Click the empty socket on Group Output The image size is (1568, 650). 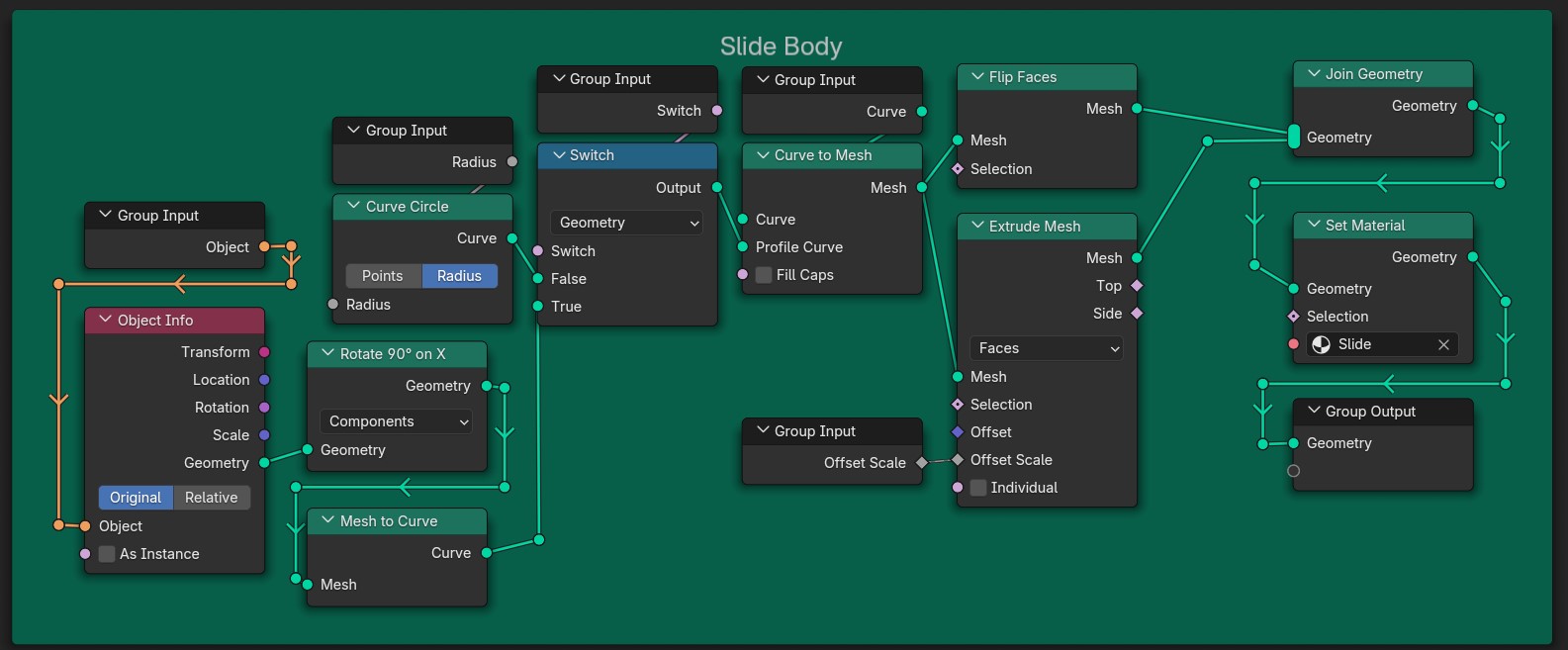(1294, 471)
